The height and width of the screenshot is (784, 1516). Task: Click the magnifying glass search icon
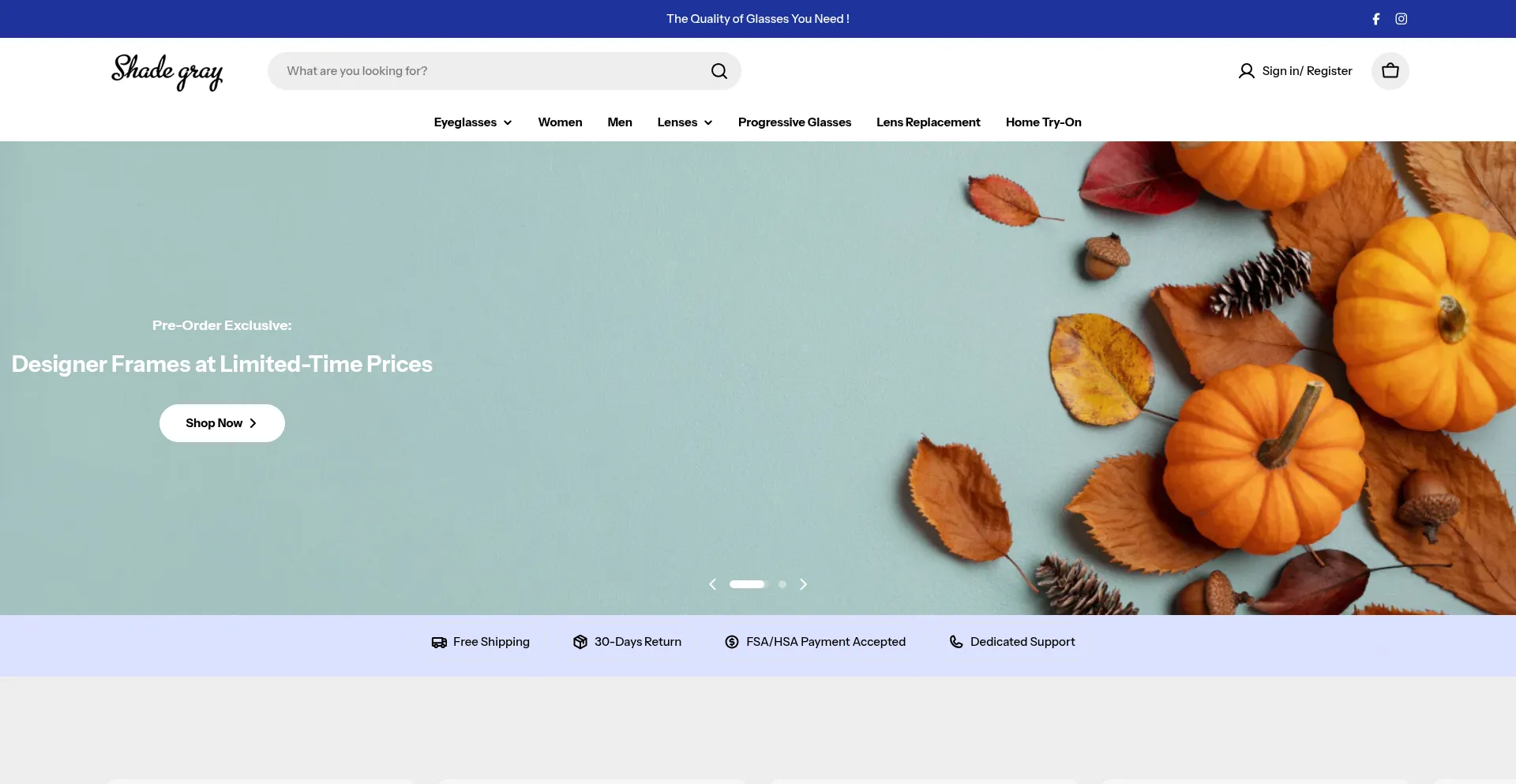[719, 71]
